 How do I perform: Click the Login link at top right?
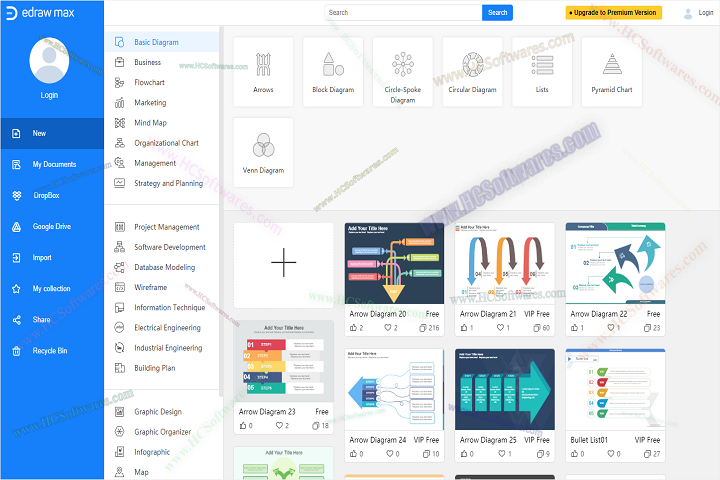pos(705,13)
